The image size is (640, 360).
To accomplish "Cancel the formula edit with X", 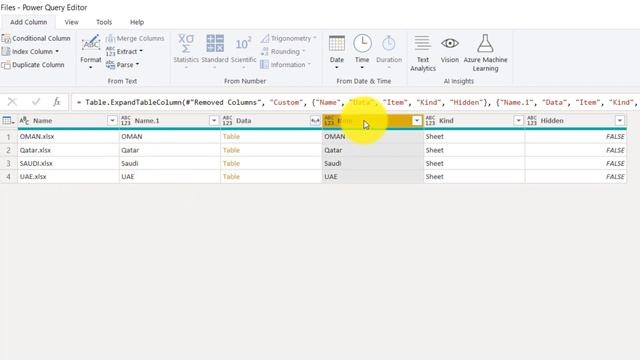I will pos(12,102).
